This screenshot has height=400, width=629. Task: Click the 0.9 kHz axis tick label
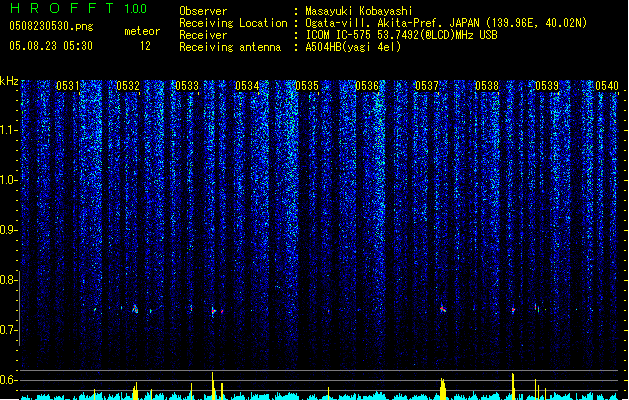click(x=8, y=230)
